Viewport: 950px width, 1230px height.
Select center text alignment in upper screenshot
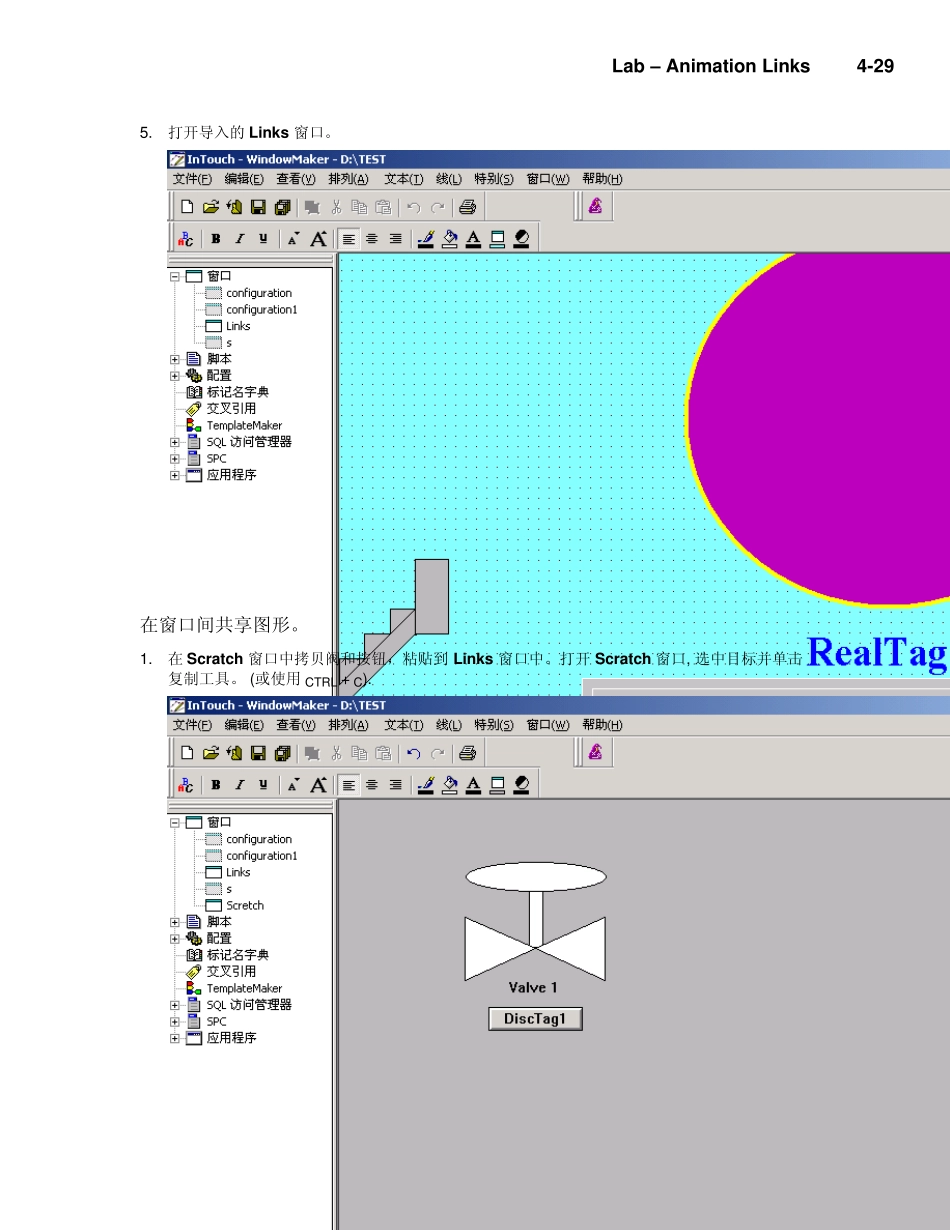(x=371, y=238)
